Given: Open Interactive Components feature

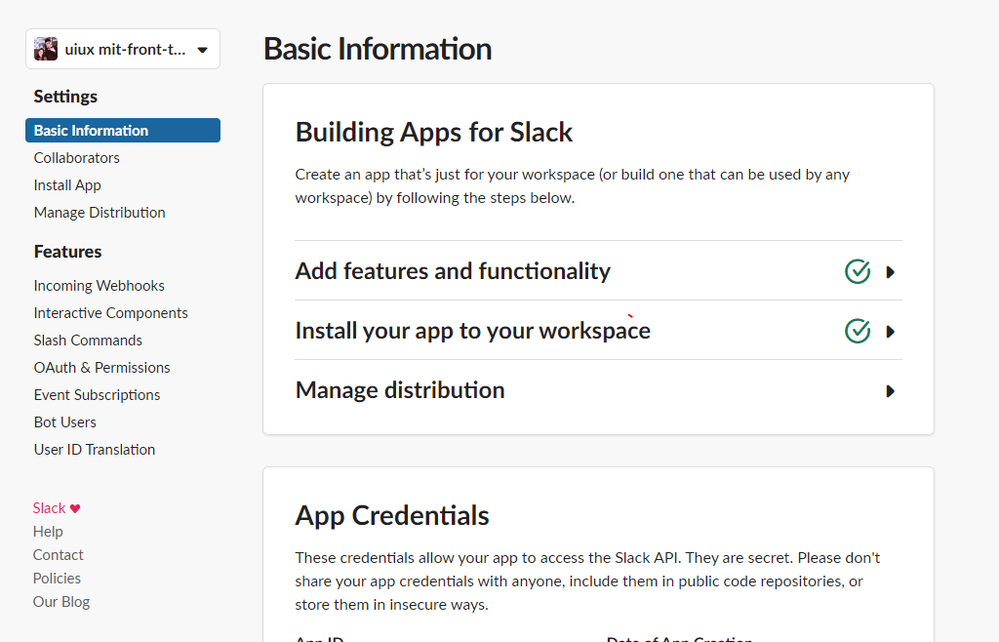Looking at the screenshot, I should pos(111,313).
